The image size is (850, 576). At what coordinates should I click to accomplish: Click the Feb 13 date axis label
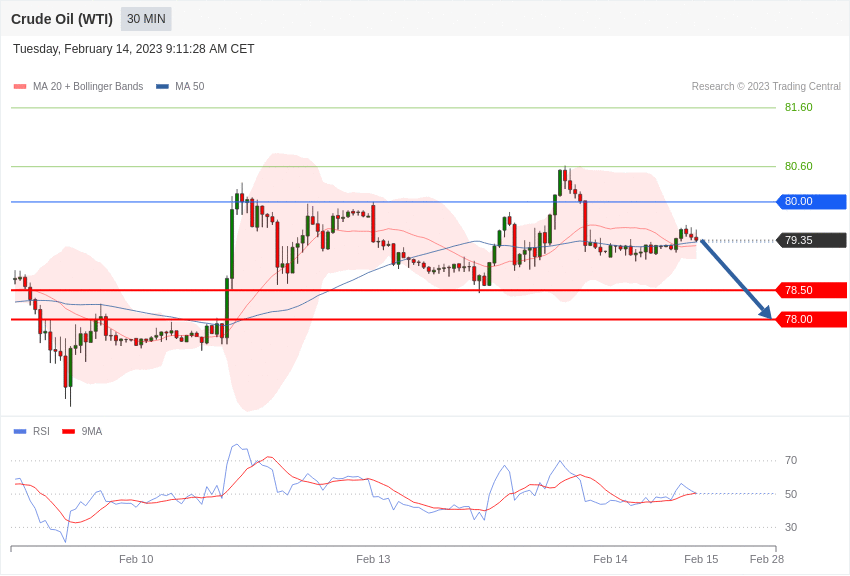point(373,559)
